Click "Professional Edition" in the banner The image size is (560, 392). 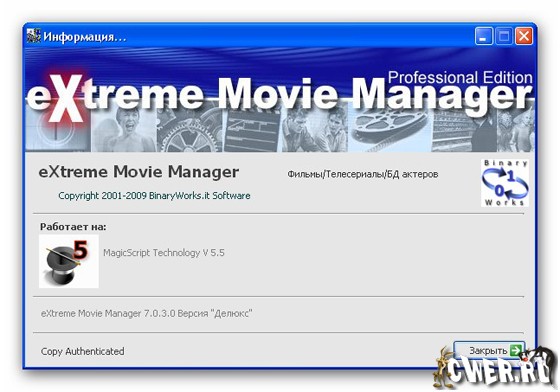460,77
